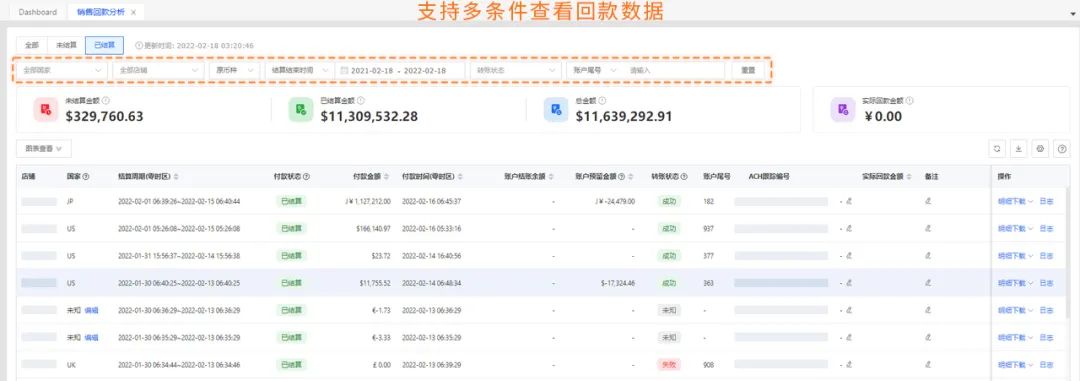
Task: Click the 编辑 link in the first 未知 row
Action: click(92, 310)
